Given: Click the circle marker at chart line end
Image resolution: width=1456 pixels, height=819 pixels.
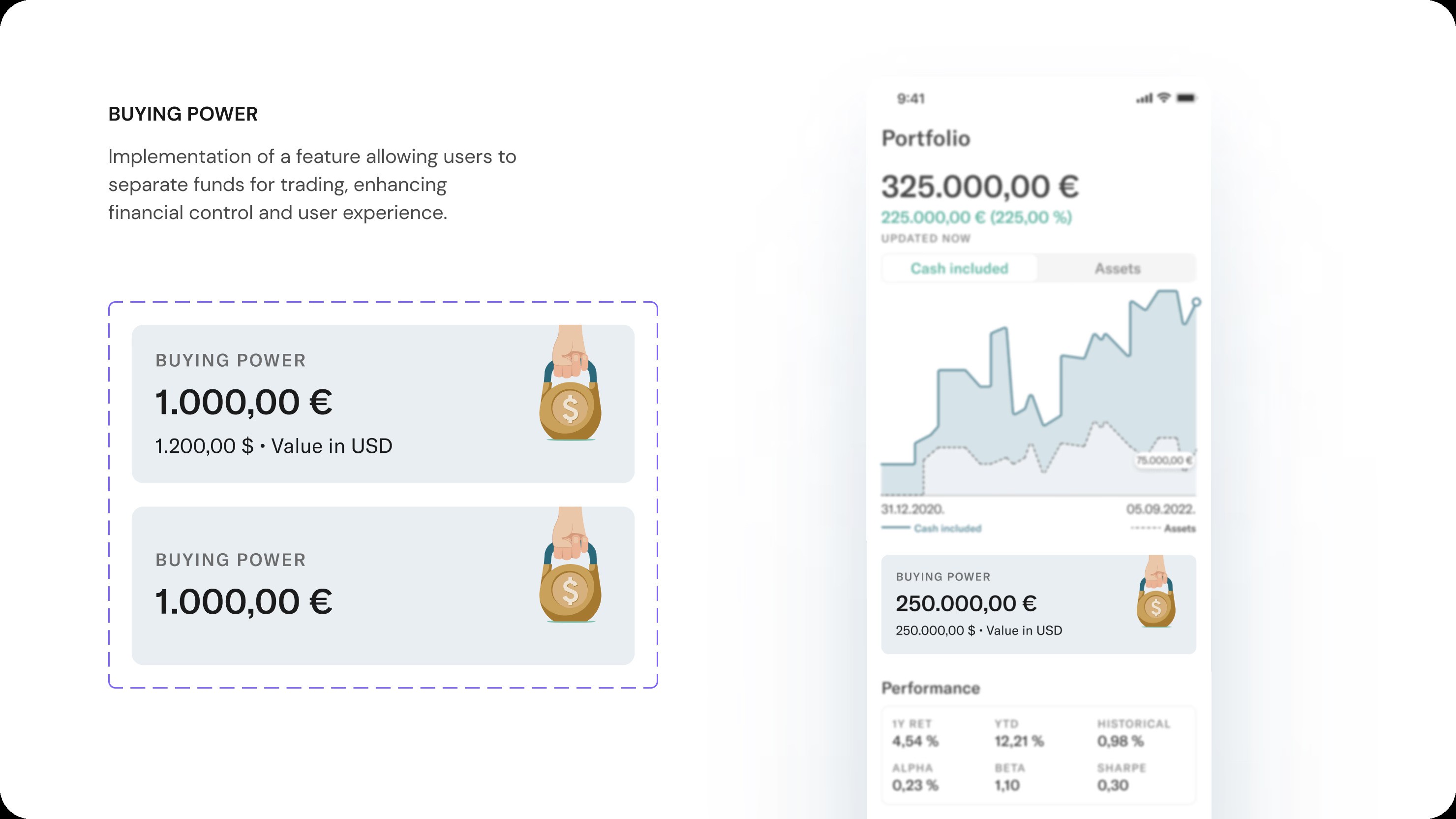Looking at the screenshot, I should [x=1196, y=302].
